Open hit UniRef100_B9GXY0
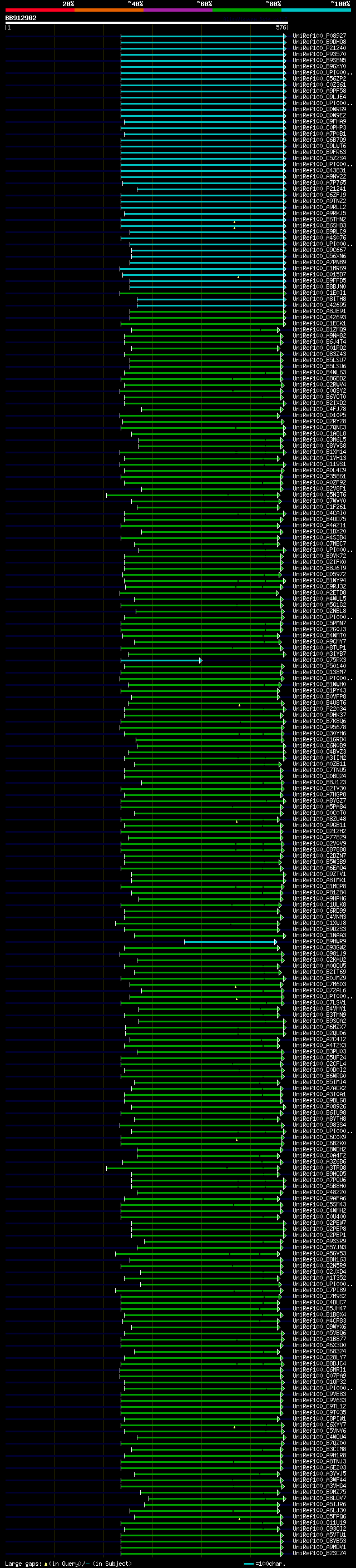Viewport: 356px width, 1568px height. click(x=319, y=66)
